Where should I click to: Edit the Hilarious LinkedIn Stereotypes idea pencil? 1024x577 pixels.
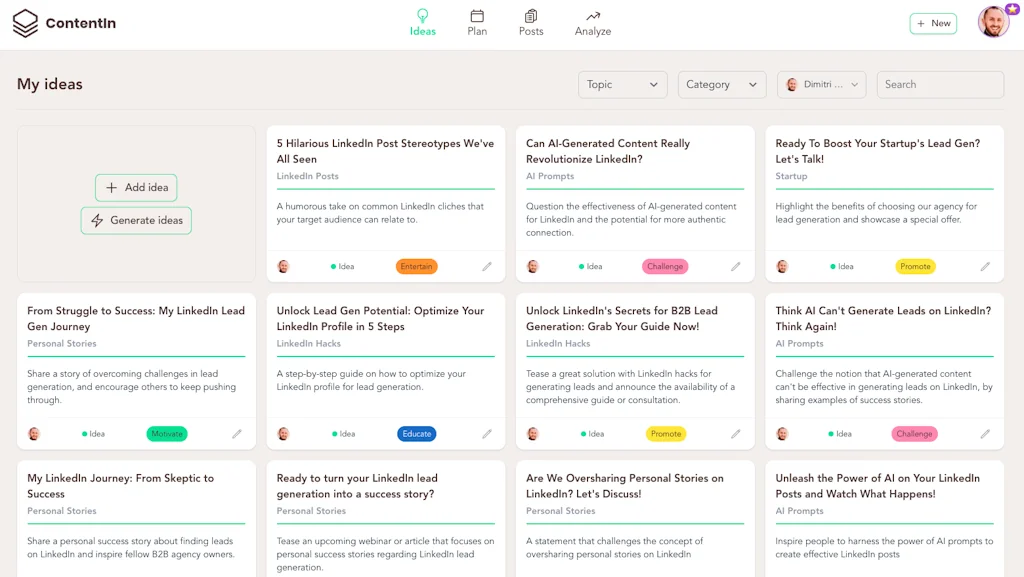[x=487, y=267]
